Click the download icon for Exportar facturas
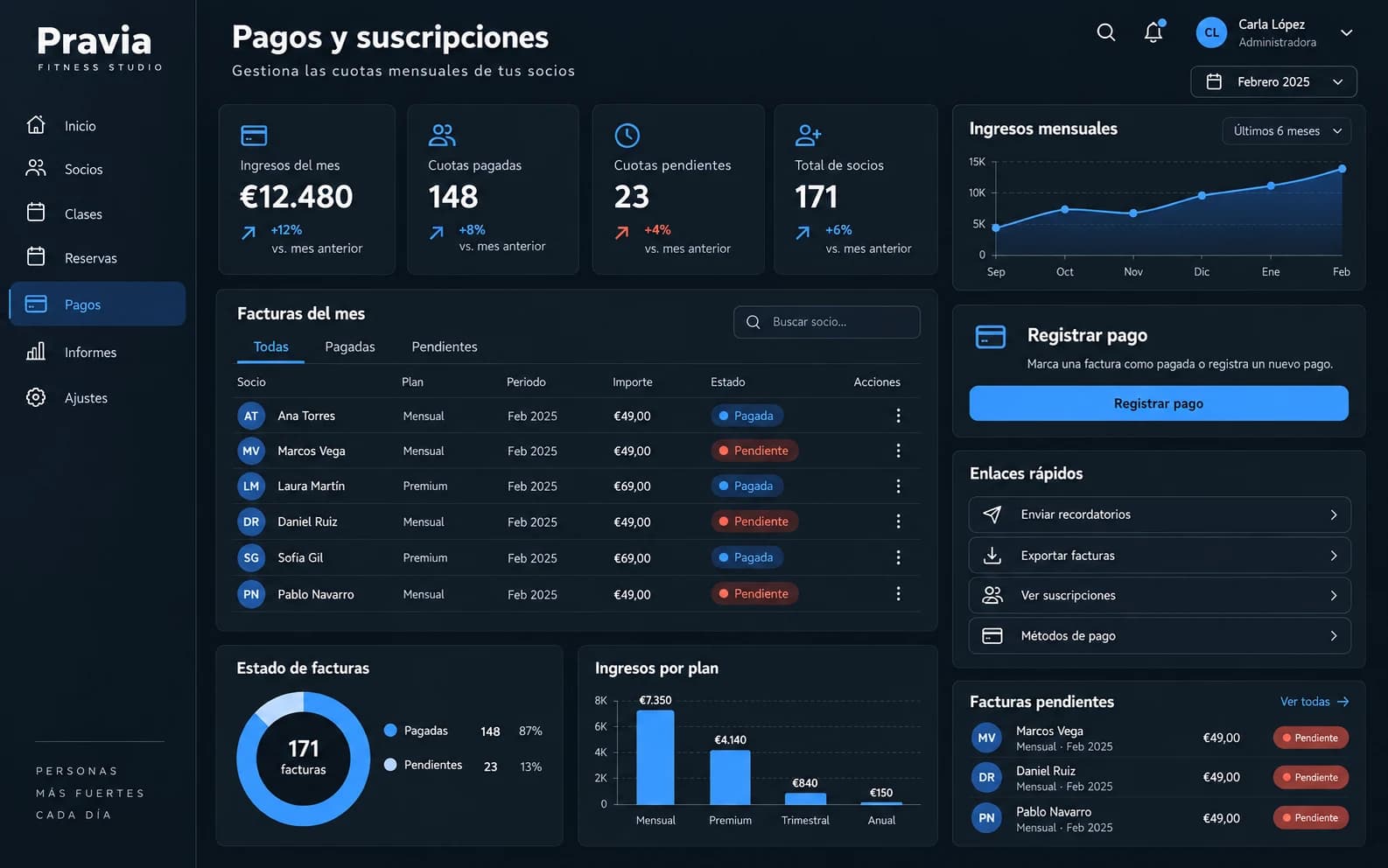 tap(992, 555)
